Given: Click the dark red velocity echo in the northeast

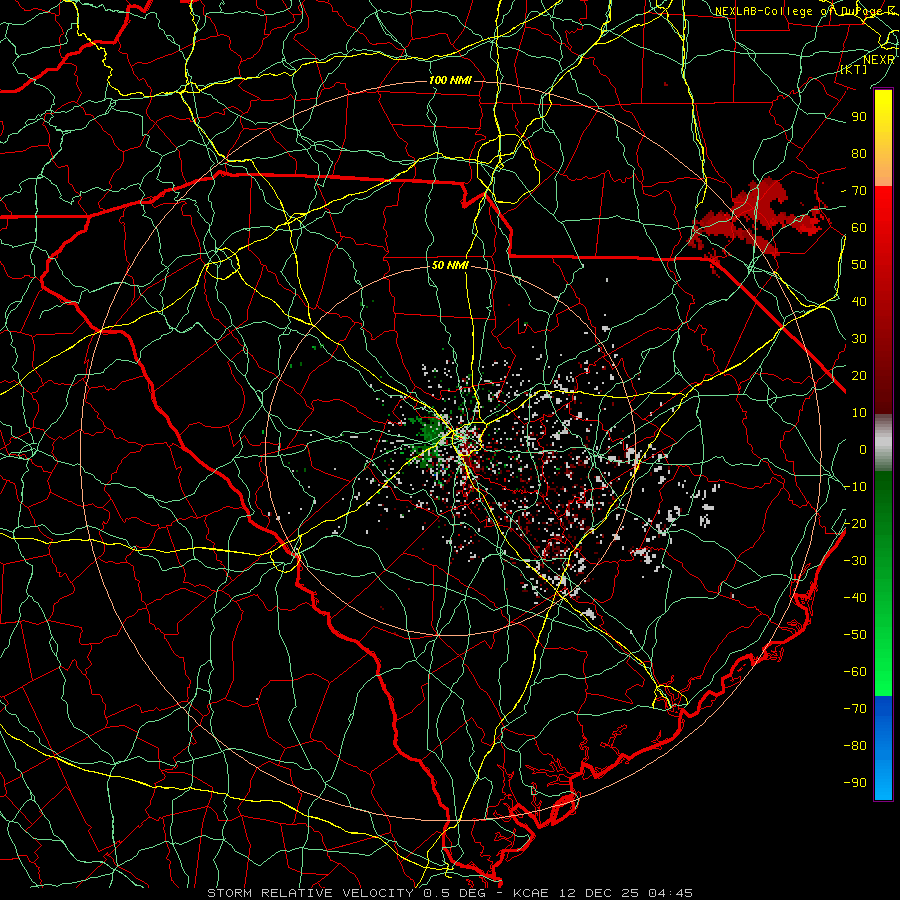Looking at the screenshot, I should [759, 217].
